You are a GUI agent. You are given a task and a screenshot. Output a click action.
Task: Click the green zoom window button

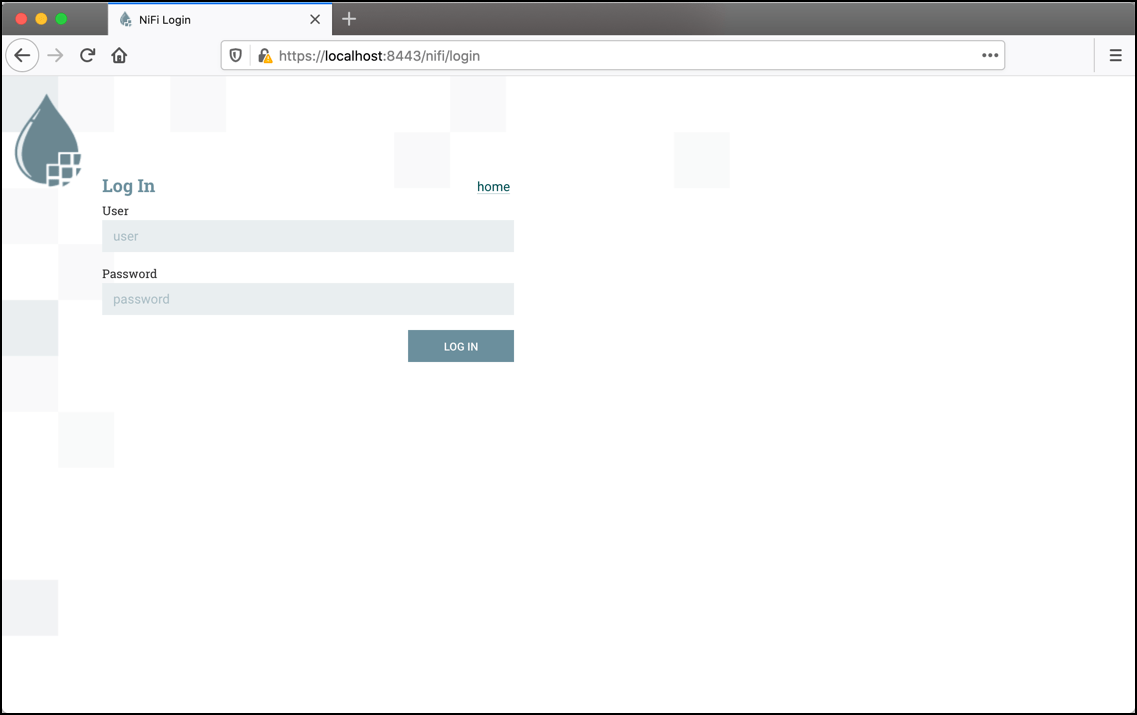(x=63, y=17)
